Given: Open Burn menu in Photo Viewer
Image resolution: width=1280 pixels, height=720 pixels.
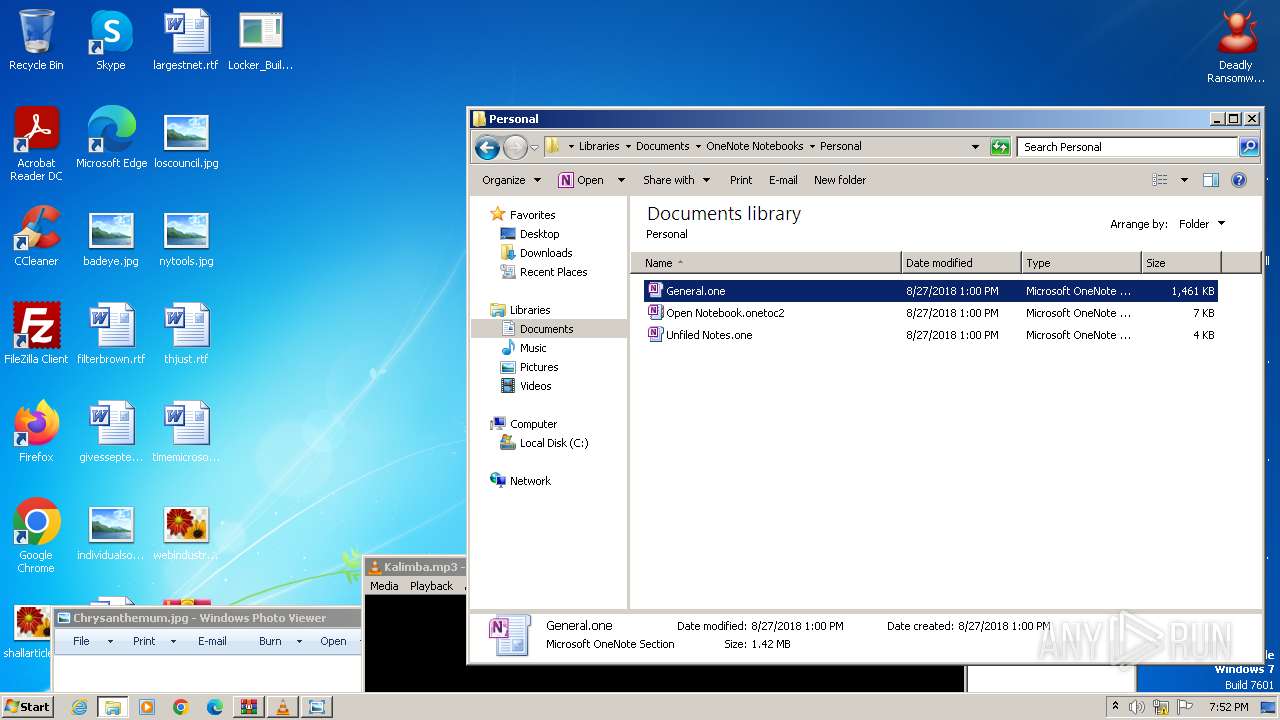Looking at the screenshot, I should [279, 641].
